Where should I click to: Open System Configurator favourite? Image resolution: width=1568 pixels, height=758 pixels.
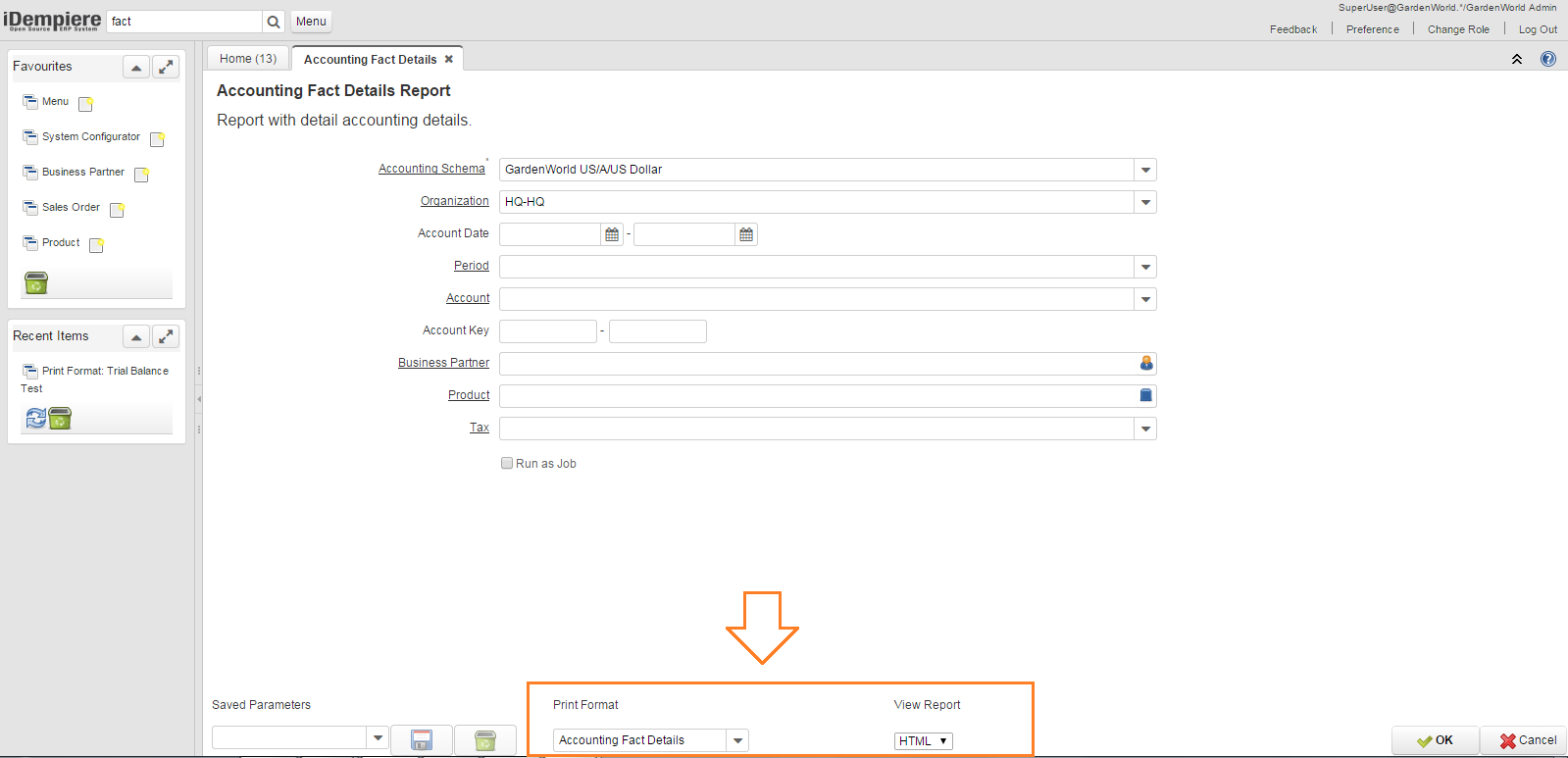(91, 136)
